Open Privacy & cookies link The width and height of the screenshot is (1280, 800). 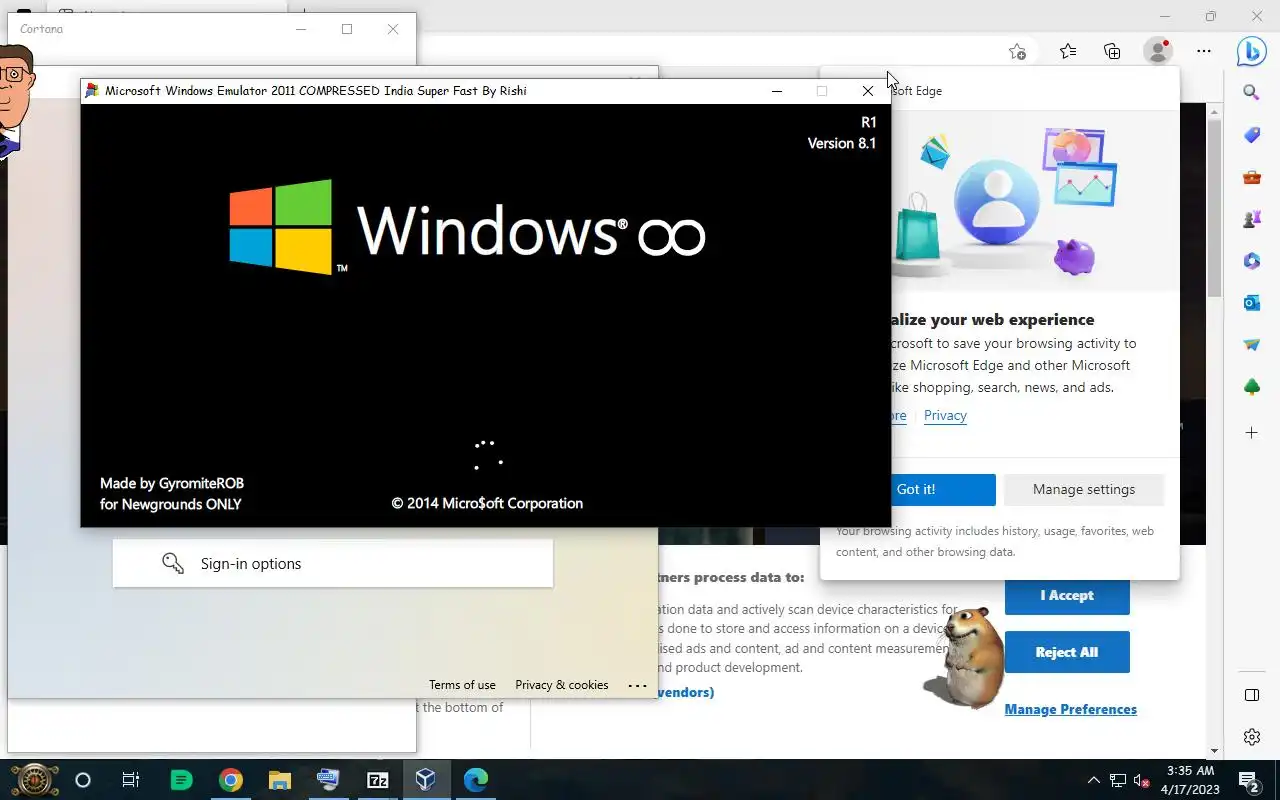(561, 685)
